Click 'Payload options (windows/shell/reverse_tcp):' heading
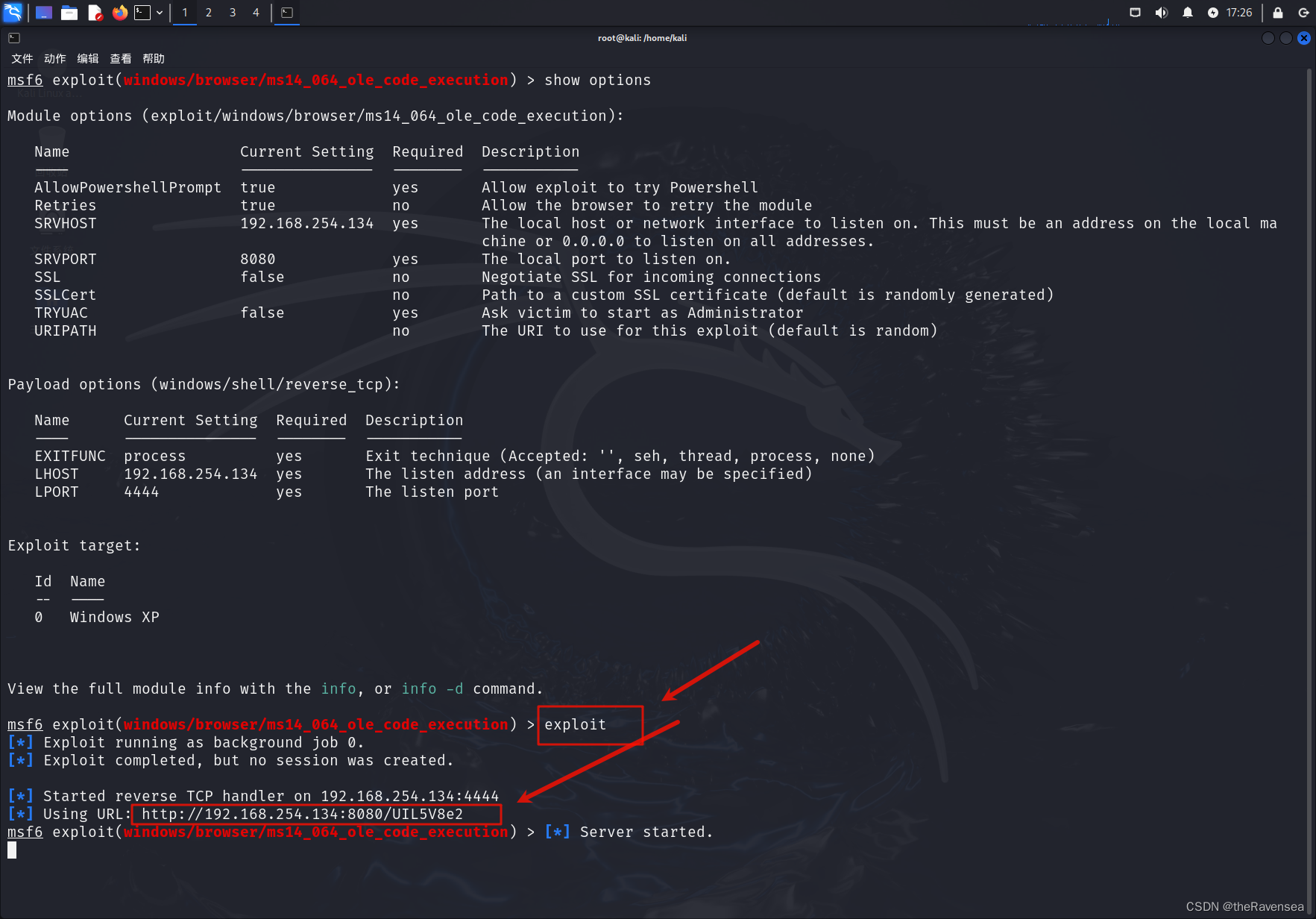1316x919 pixels. tap(204, 385)
